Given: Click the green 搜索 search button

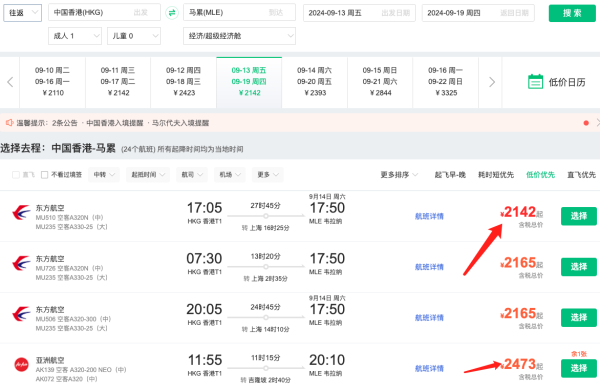Looking at the screenshot, I should pyautogui.click(x=572, y=13).
